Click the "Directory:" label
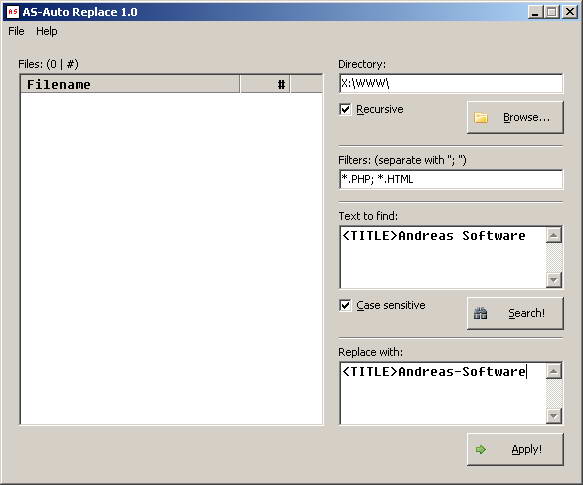This screenshot has width=583, height=485. [362, 64]
